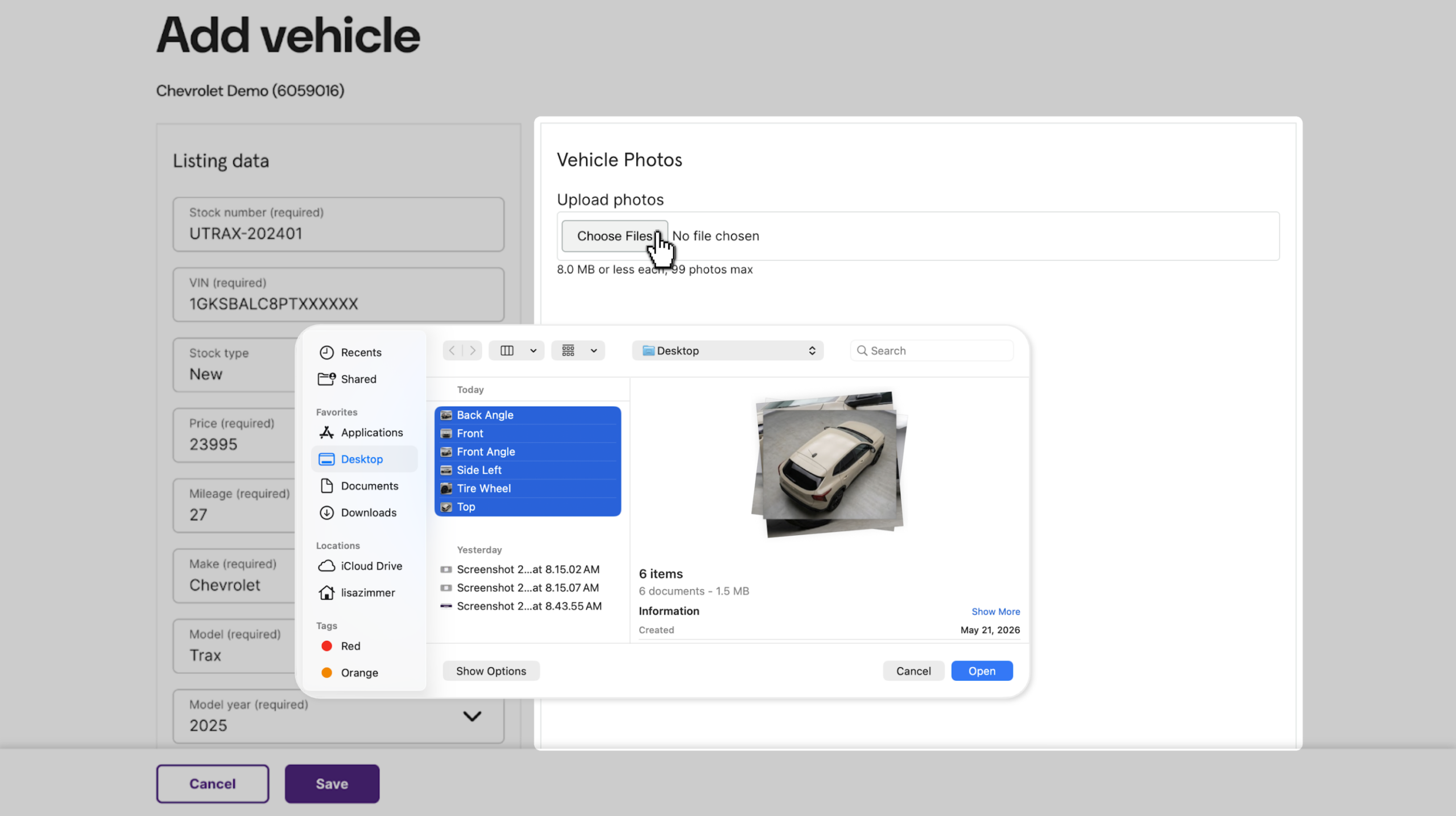Switch to column view icon
The image size is (1456, 816).
click(507, 350)
